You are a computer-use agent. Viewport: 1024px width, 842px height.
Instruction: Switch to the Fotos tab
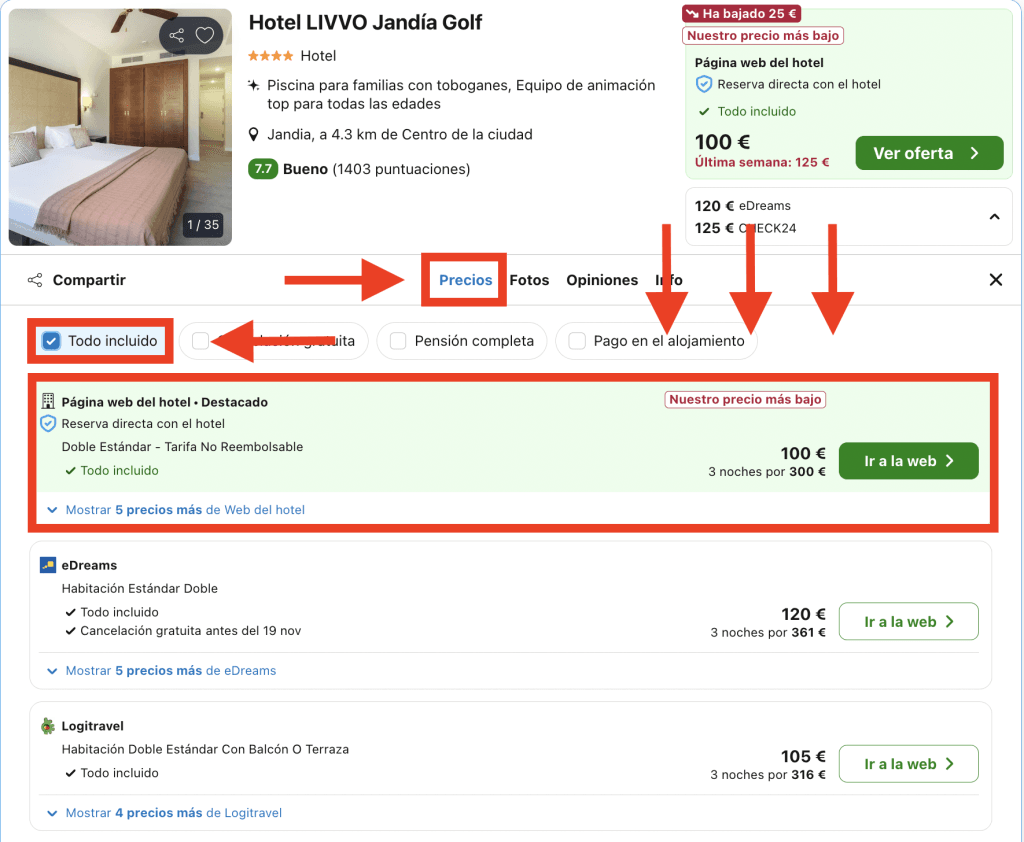pos(529,280)
